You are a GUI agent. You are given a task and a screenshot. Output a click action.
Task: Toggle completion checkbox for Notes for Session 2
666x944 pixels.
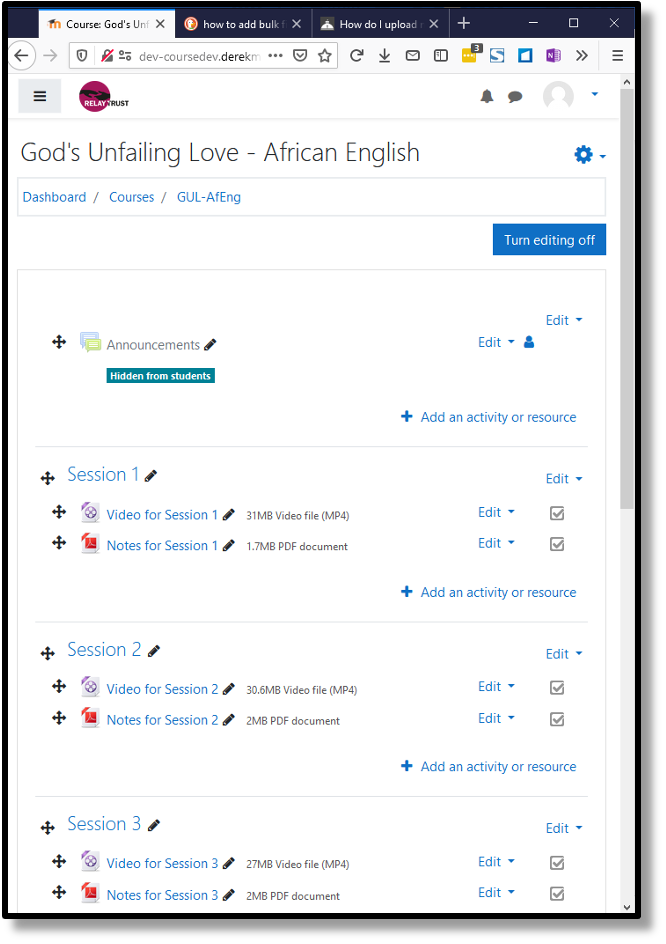(557, 719)
